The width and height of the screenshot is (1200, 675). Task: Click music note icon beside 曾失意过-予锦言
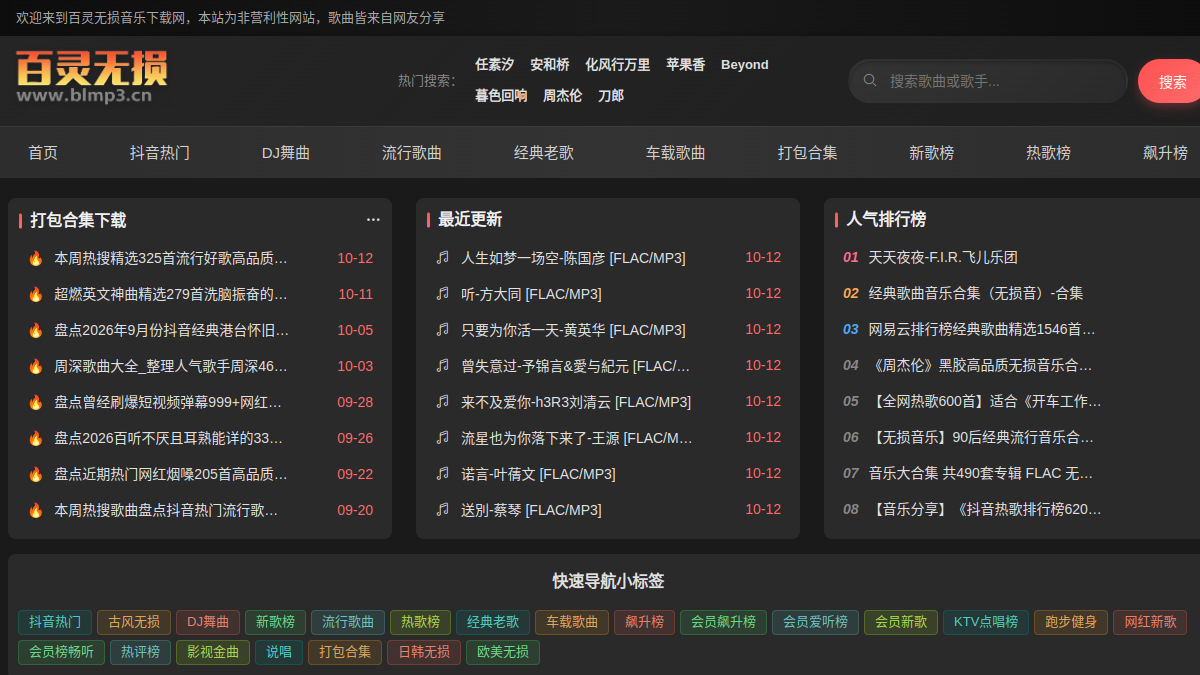click(x=443, y=365)
